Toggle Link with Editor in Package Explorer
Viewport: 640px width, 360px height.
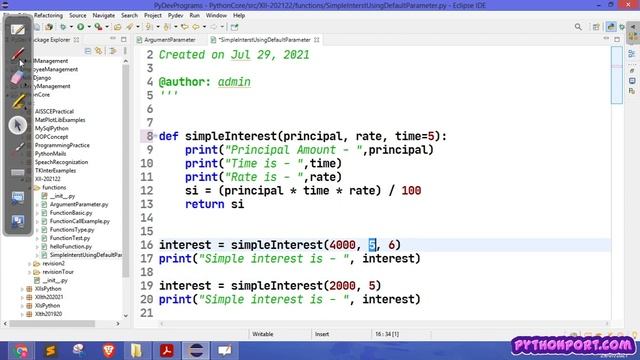click(98, 51)
